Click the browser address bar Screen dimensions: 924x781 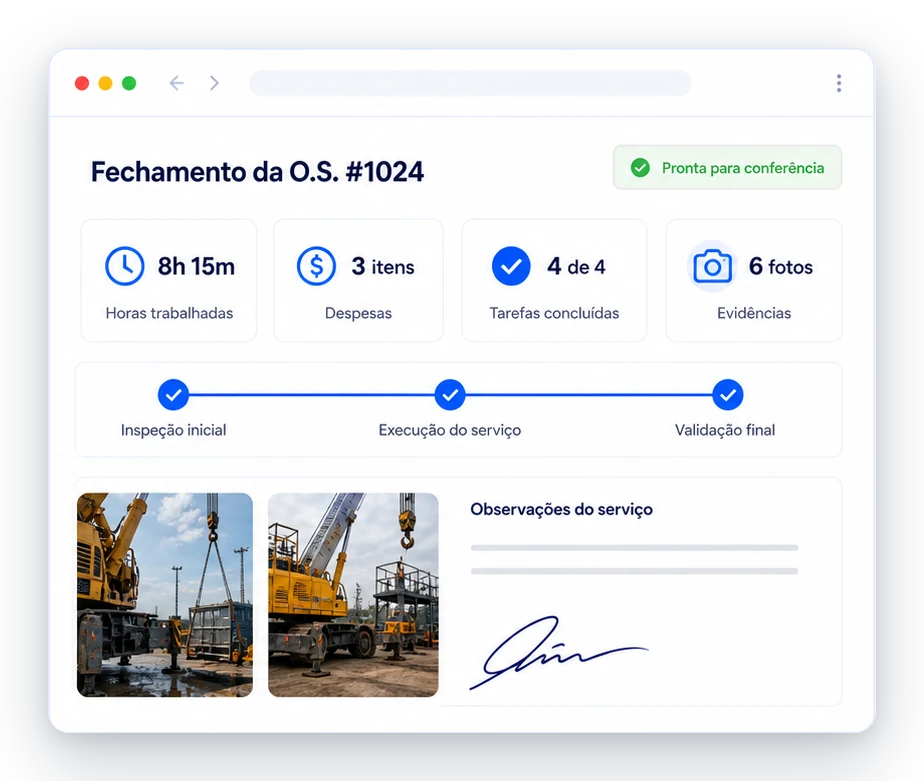coord(470,83)
